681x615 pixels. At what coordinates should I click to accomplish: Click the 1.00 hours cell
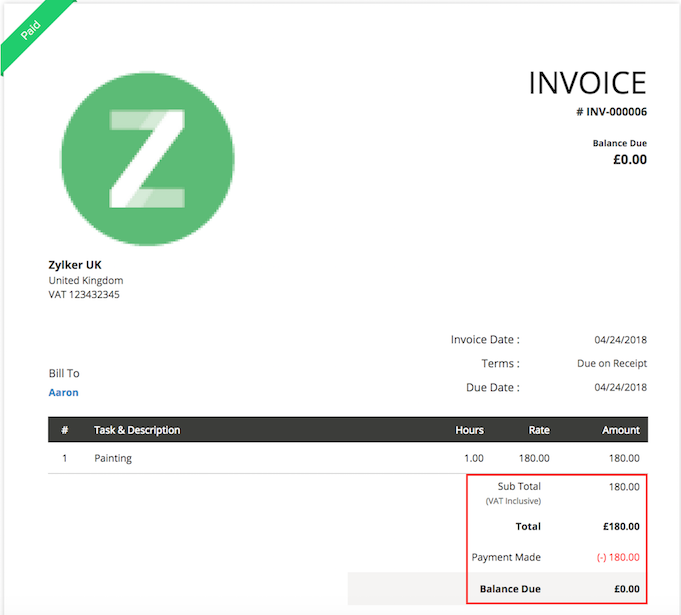tap(473, 458)
